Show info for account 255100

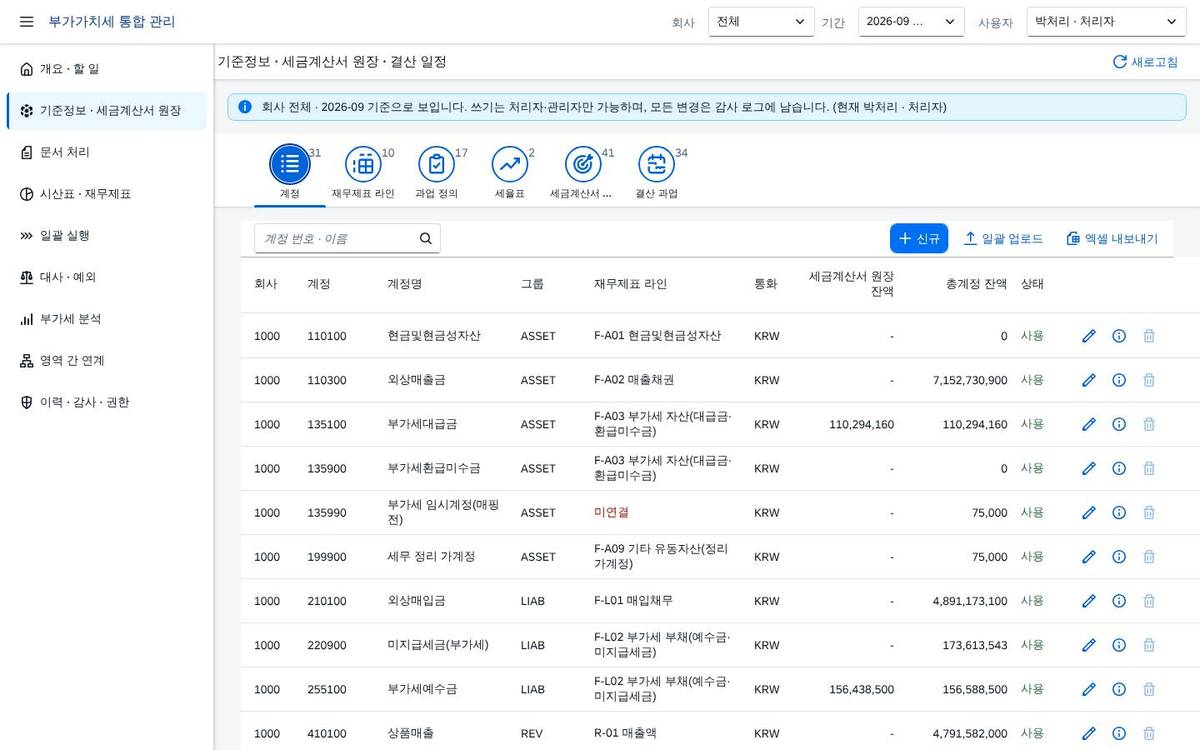click(x=1119, y=689)
